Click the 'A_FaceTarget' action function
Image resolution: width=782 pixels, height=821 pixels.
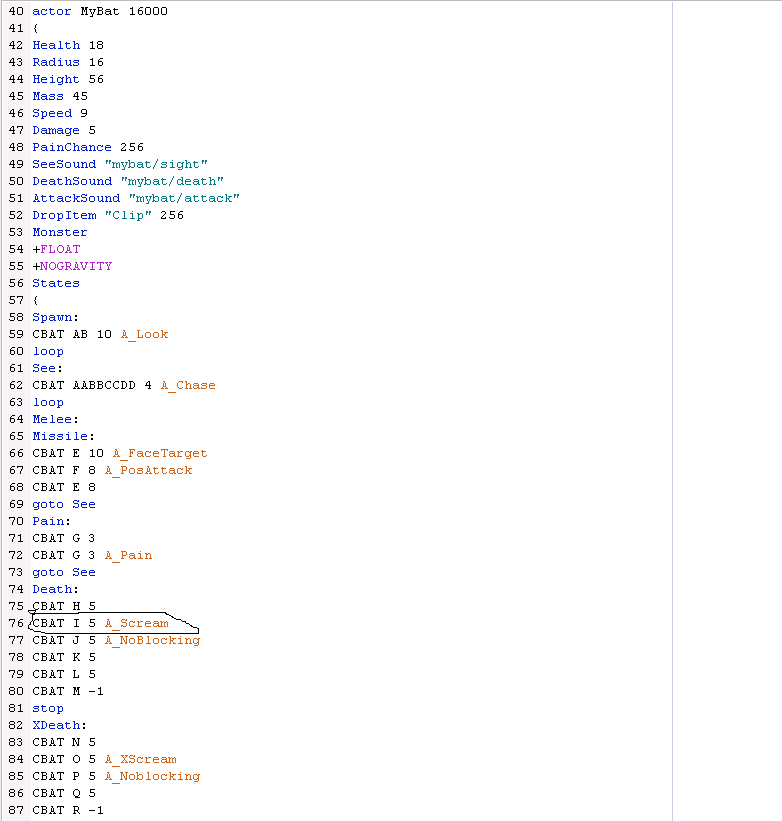[x=160, y=453]
